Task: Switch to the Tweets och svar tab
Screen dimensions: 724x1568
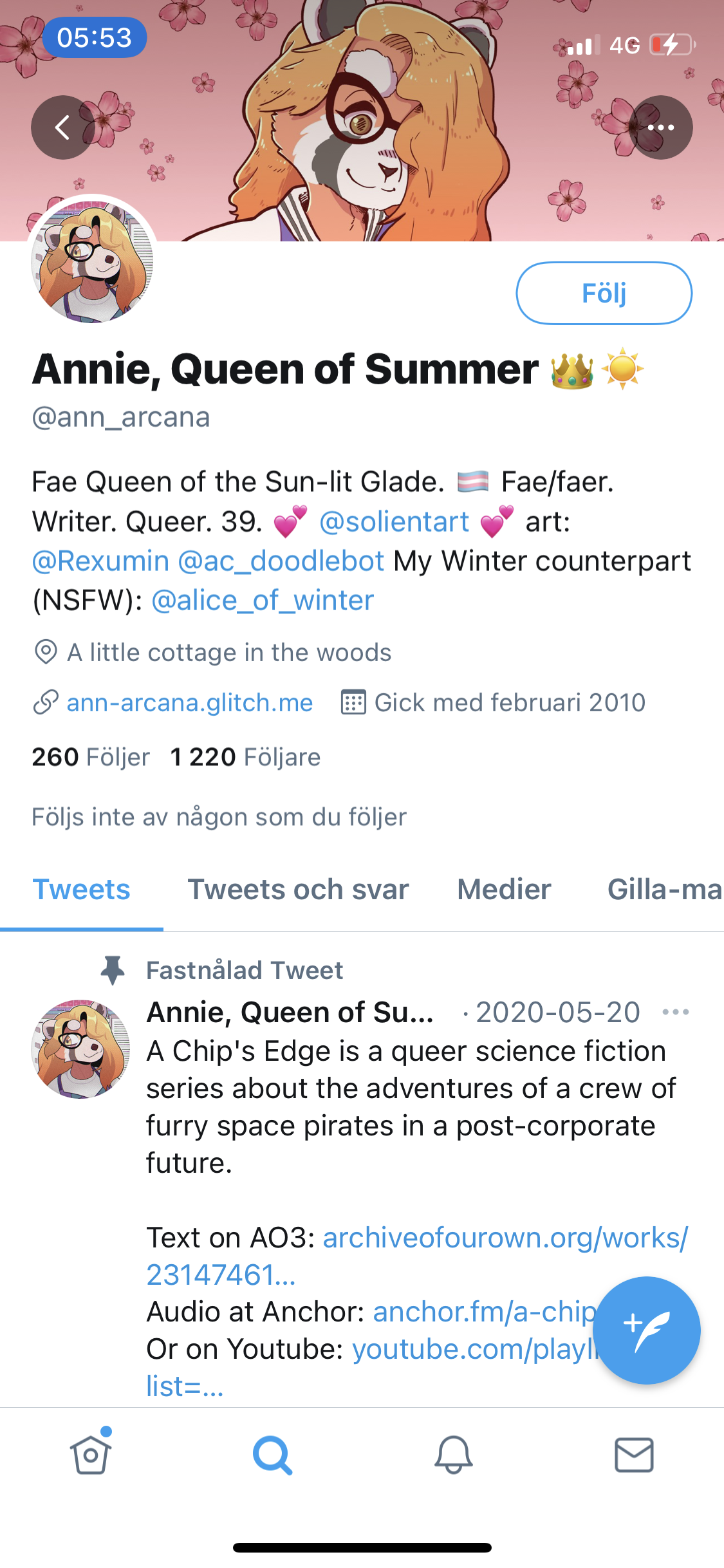Action: coord(298,890)
